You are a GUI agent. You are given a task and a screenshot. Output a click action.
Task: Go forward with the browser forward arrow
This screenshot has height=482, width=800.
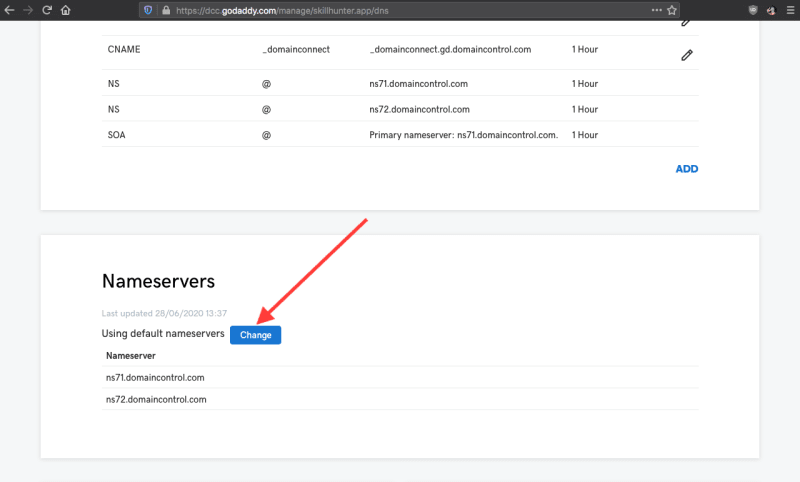(28, 10)
